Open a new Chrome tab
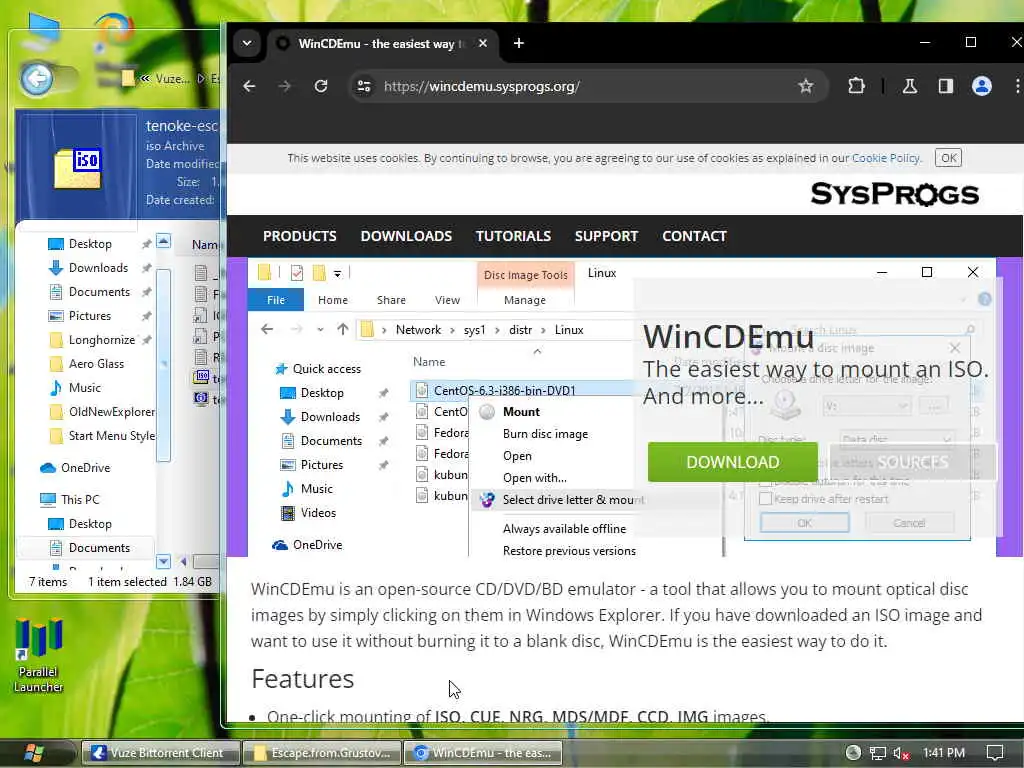The height and width of the screenshot is (768, 1024). [x=519, y=43]
